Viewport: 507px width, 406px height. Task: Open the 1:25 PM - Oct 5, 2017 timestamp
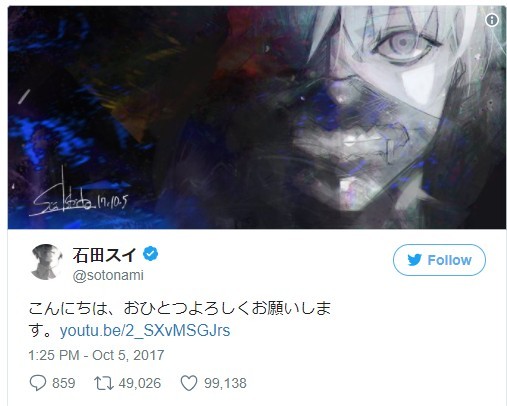(x=96, y=355)
